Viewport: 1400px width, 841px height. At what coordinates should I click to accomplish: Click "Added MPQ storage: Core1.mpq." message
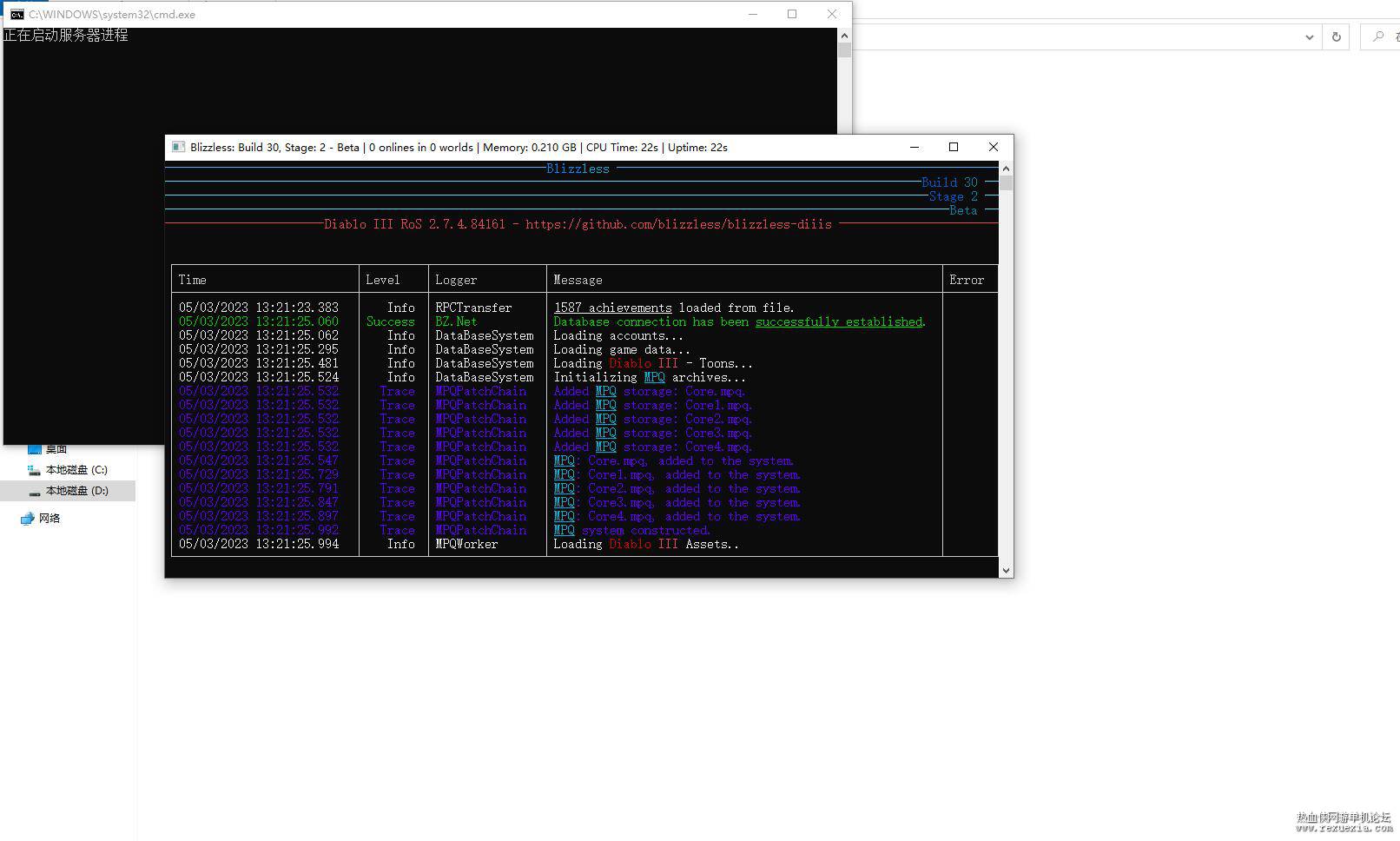click(x=653, y=405)
